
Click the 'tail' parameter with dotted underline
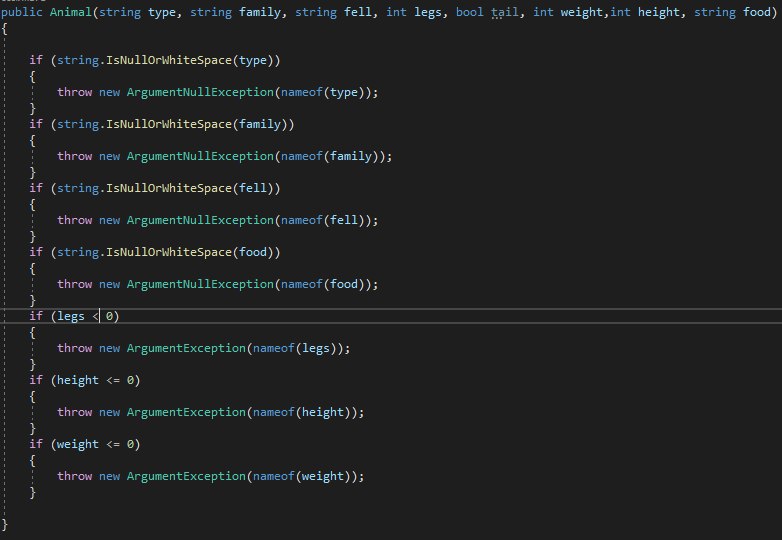505,12
